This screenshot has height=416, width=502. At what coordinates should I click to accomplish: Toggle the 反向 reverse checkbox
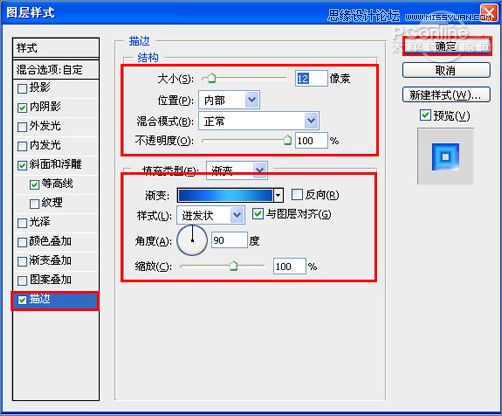click(297, 194)
